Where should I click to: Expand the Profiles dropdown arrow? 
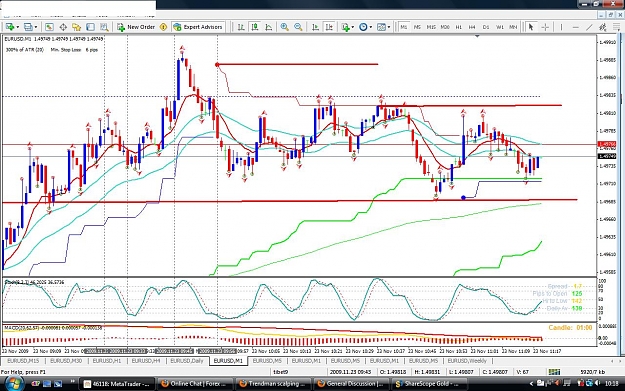[36, 27]
